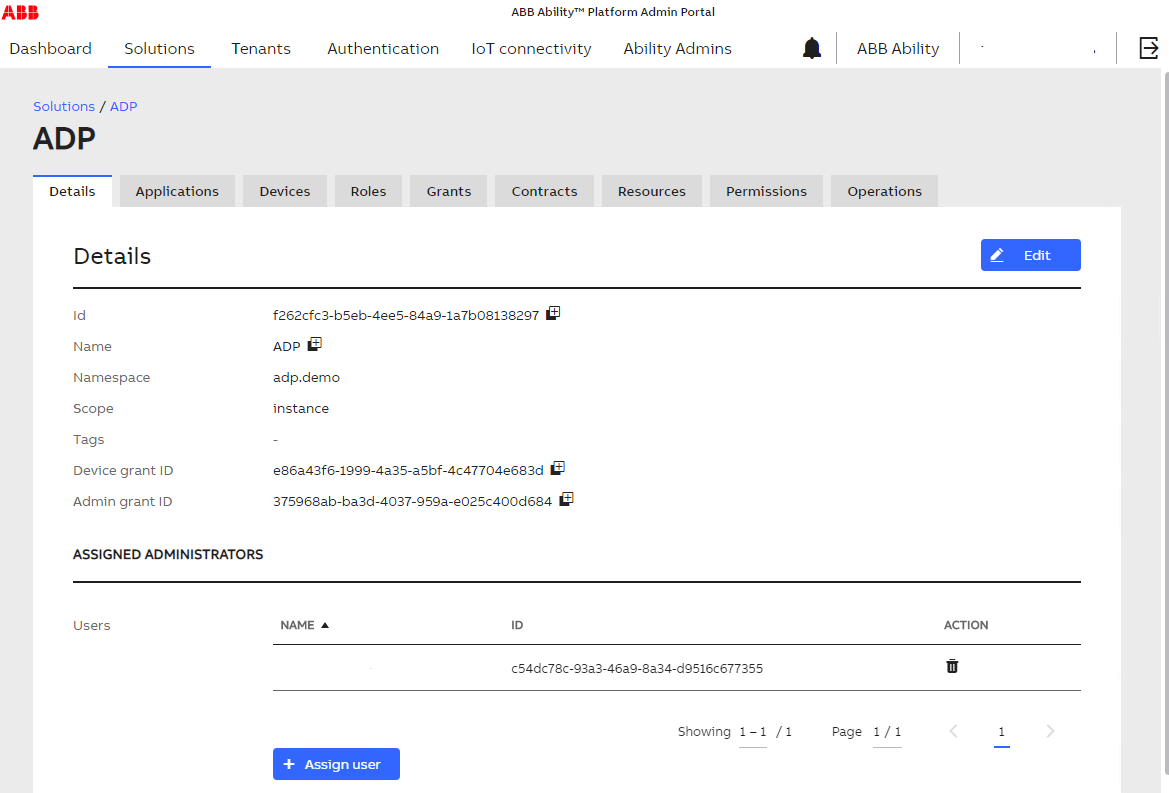Image resolution: width=1169 pixels, height=793 pixels.
Task: Delete the assigned administrator with trash icon
Action: coord(952,666)
